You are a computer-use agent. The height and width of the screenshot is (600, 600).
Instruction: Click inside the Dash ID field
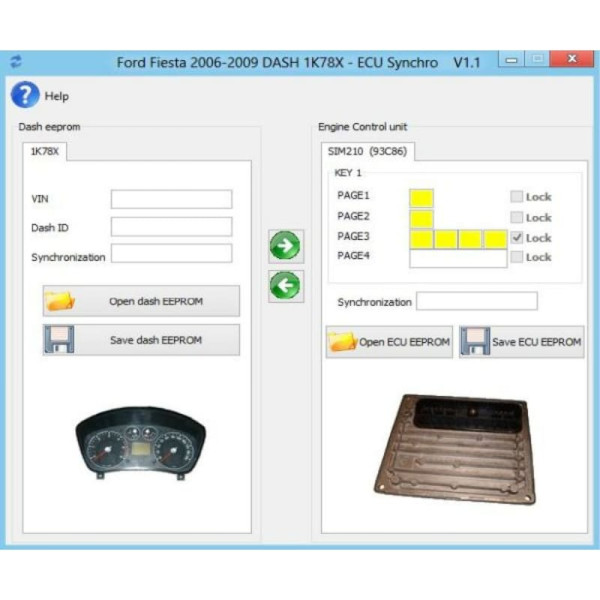[171, 227]
